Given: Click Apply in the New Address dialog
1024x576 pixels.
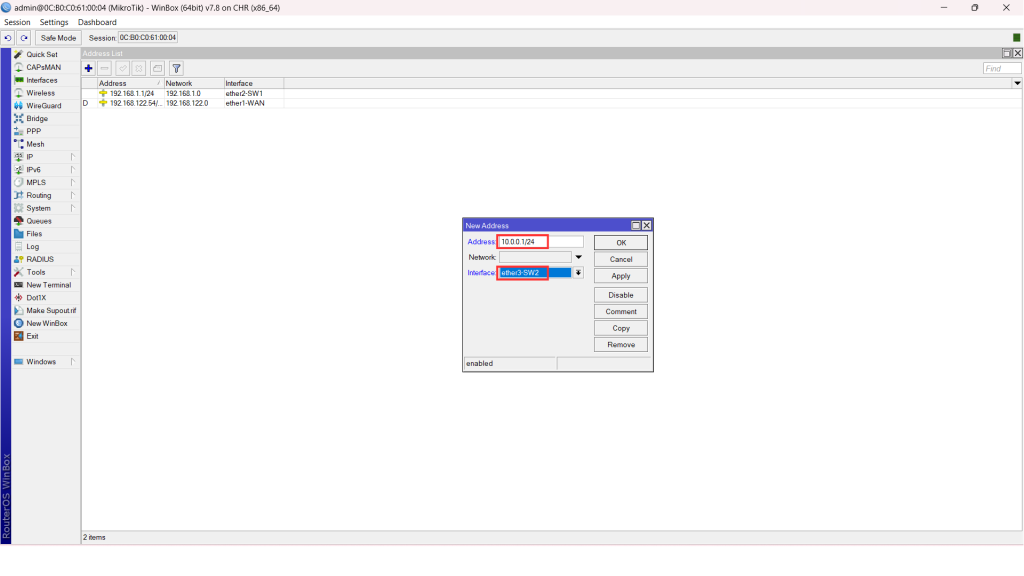Looking at the screenshot, I should (x=620, y=276).
